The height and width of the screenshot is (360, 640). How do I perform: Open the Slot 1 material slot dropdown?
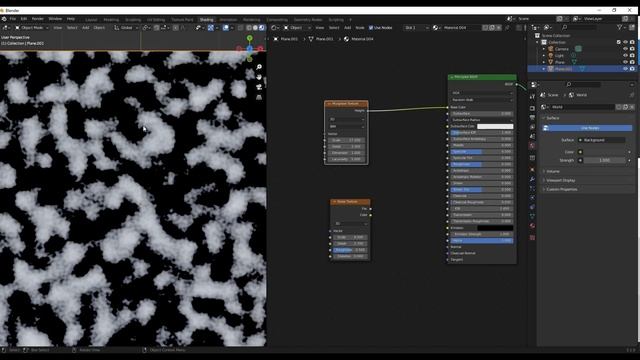pyautogui.click(x=416, y=28)
